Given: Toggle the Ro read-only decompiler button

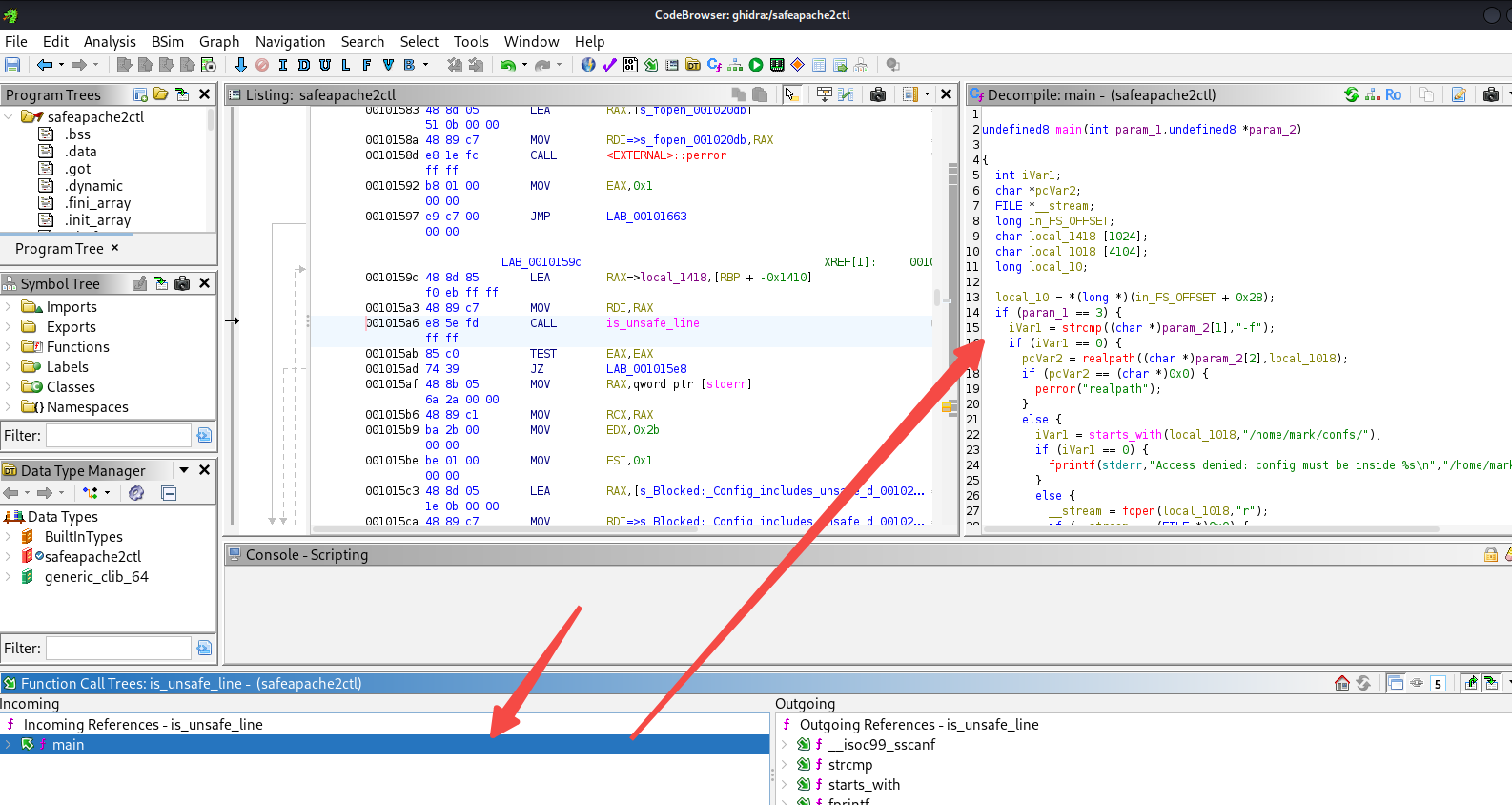Looking at the screenshot, I should (x=1394, y=94).
